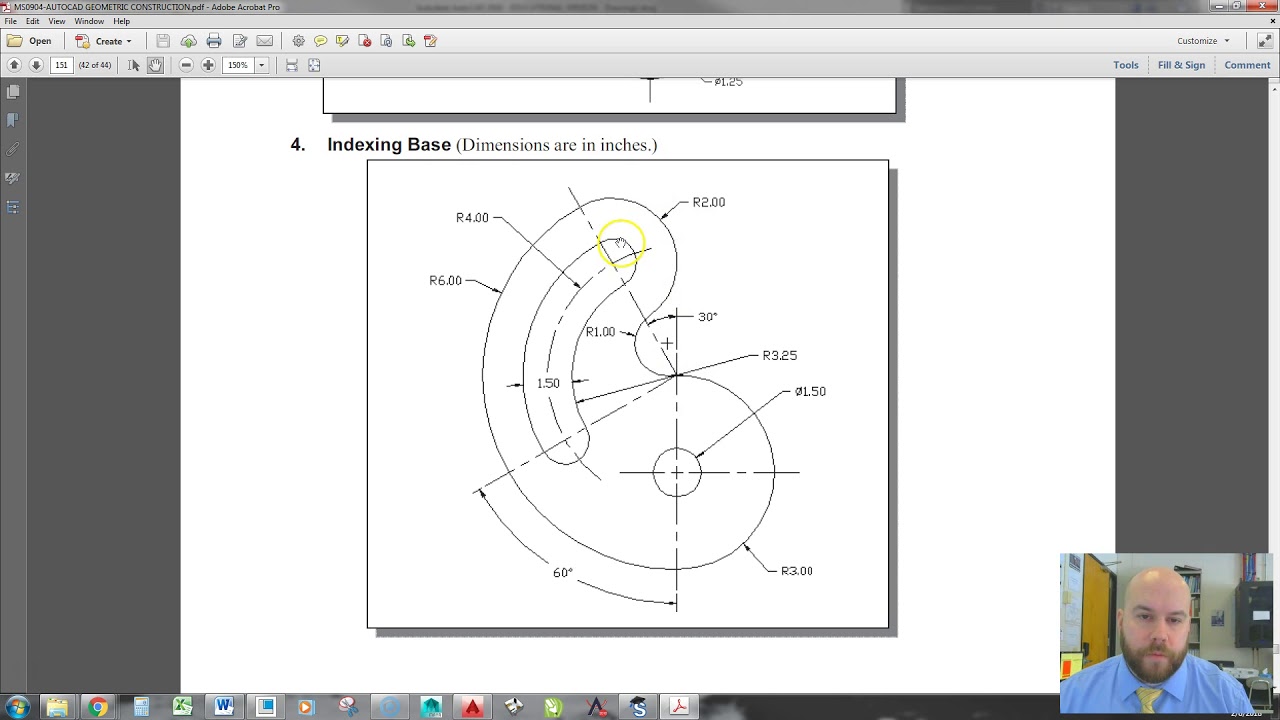Show the Comment pane
1280x720 pixels.
coord(1247,65)
